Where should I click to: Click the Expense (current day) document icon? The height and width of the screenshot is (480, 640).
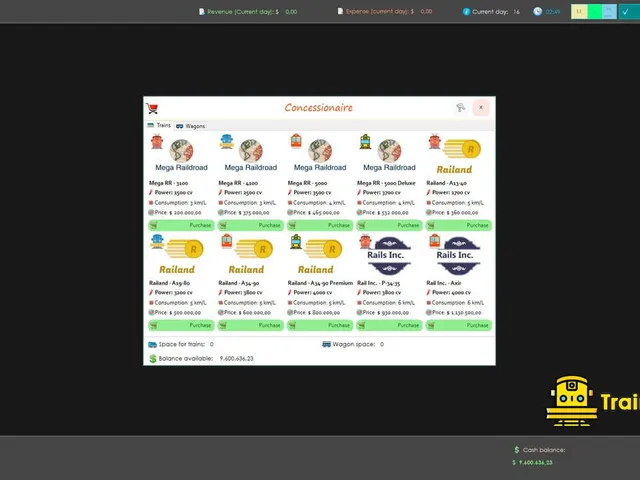click(340, 11)
